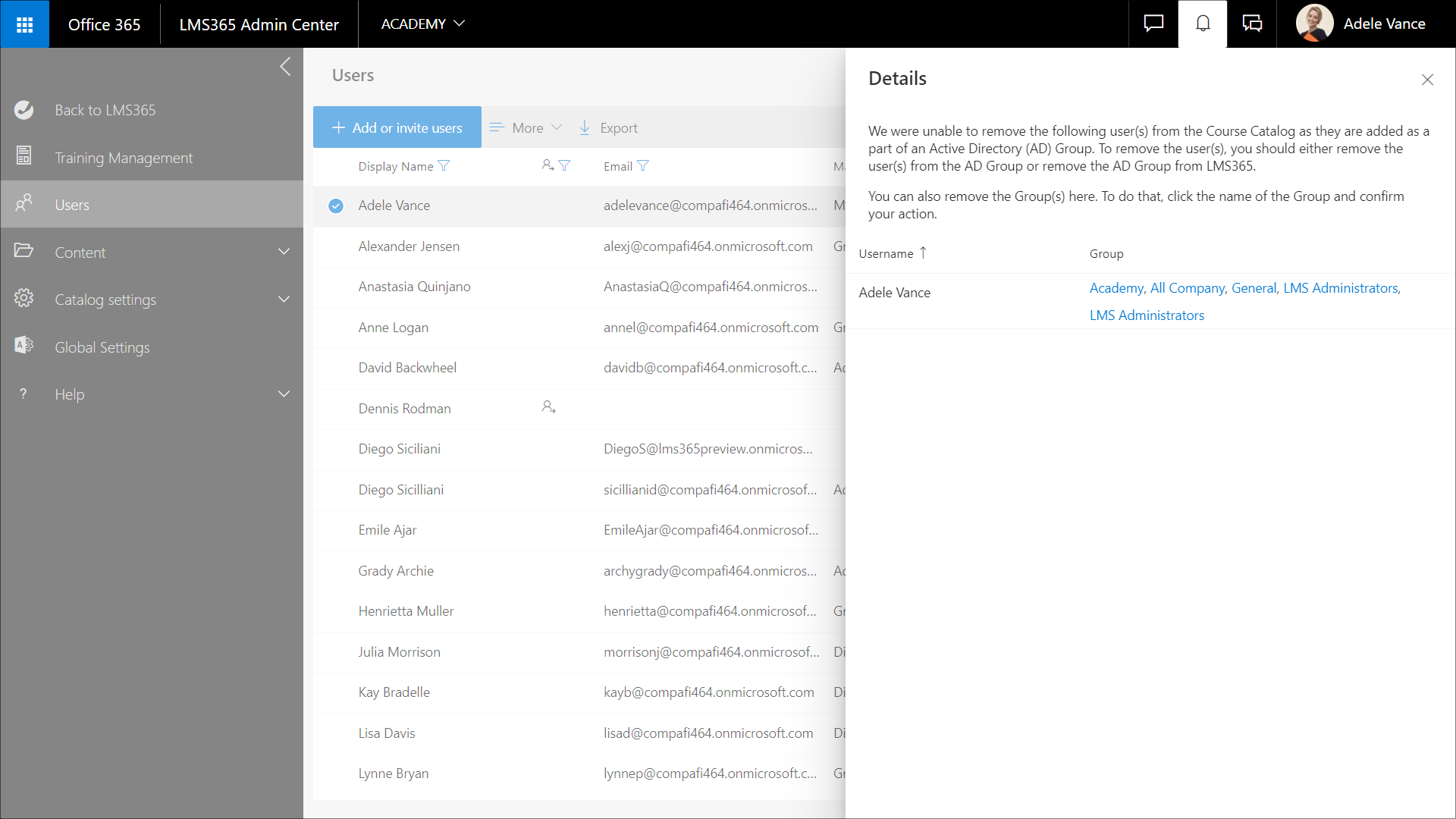Click the Back to LMS365 logo icon

click(24, 110)
